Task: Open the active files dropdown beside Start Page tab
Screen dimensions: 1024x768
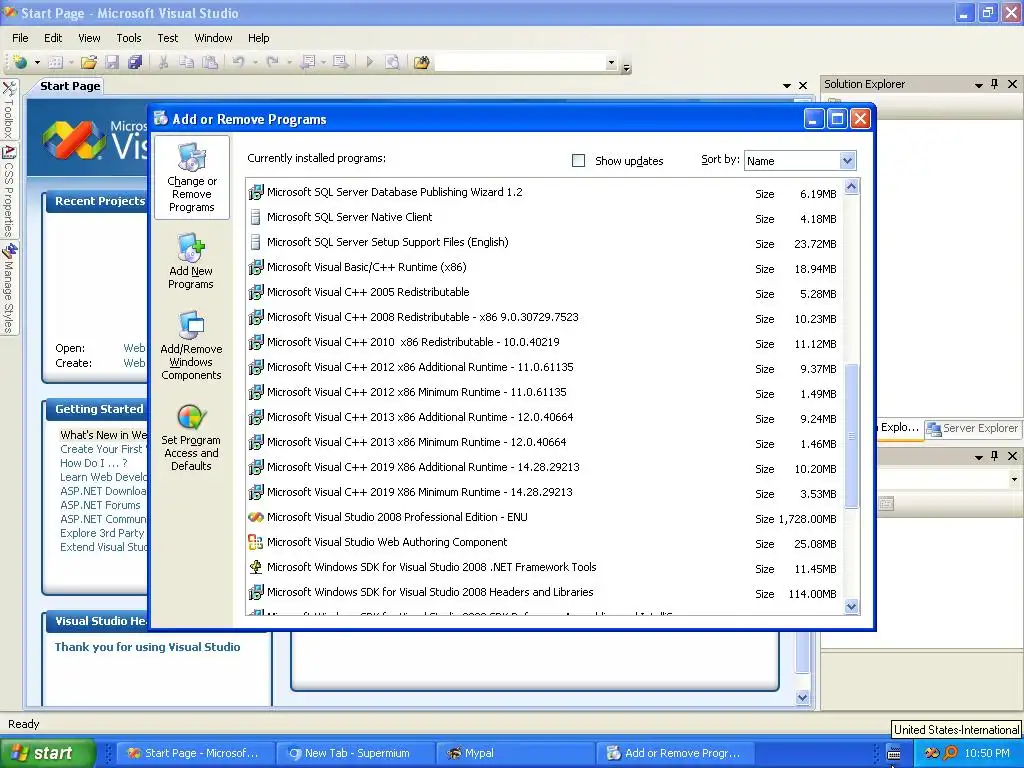Action: tap(787, 86)
